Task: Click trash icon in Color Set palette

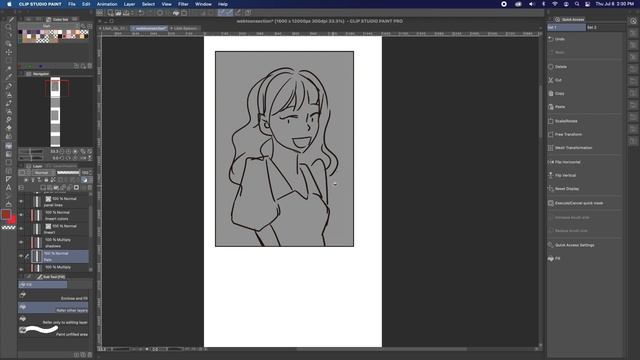Action: tap(90, 66)
